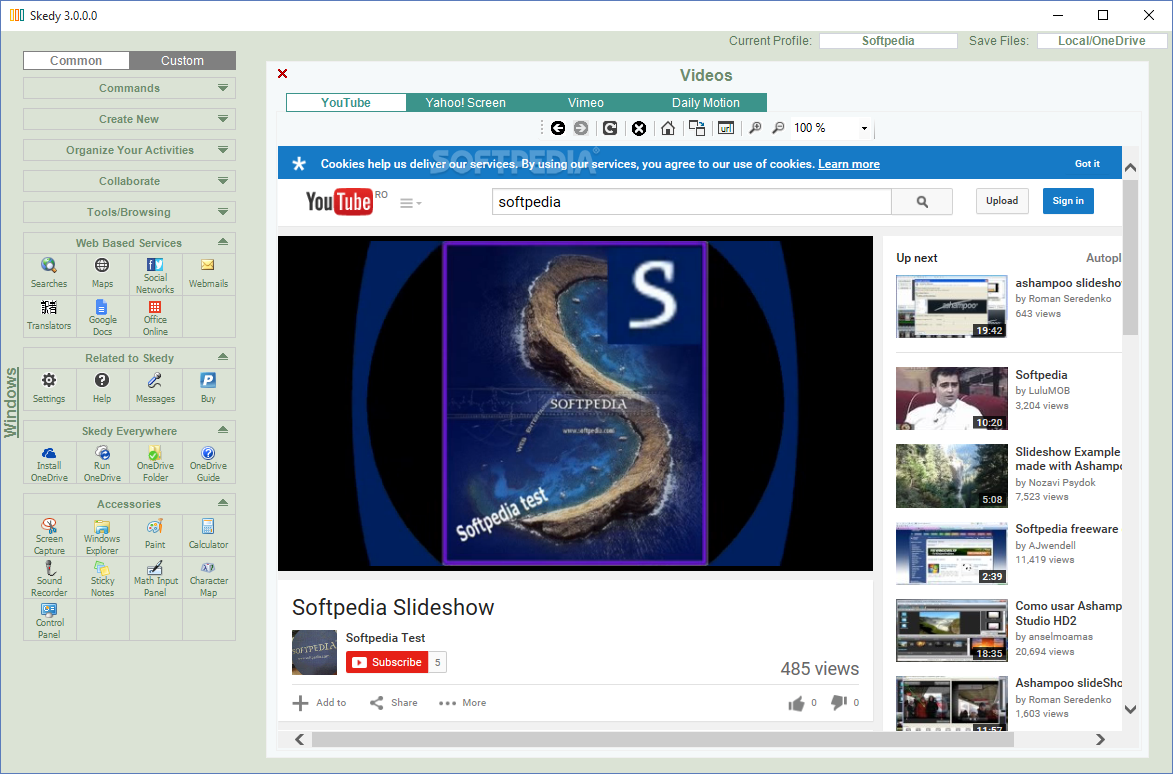Image resolution: width=1173 pixels, height=774 pixels.
Task: Open Social Networks service
Action: click(156, 274)
